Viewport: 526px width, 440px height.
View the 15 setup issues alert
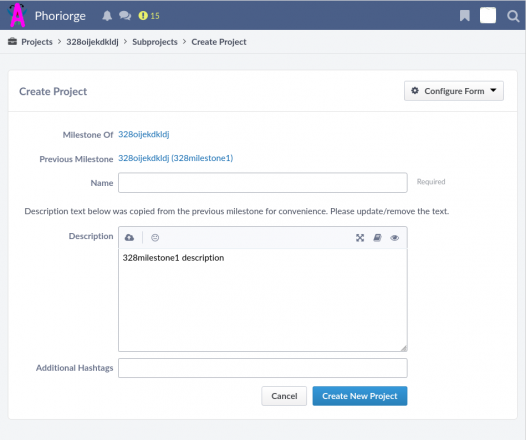point(149,16)
